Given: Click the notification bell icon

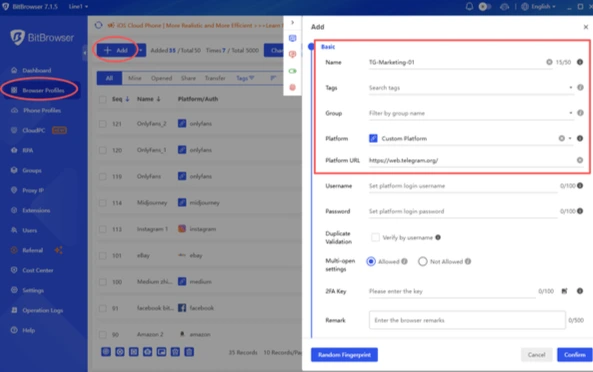Looking at the screenshot, I should (469, 6).
